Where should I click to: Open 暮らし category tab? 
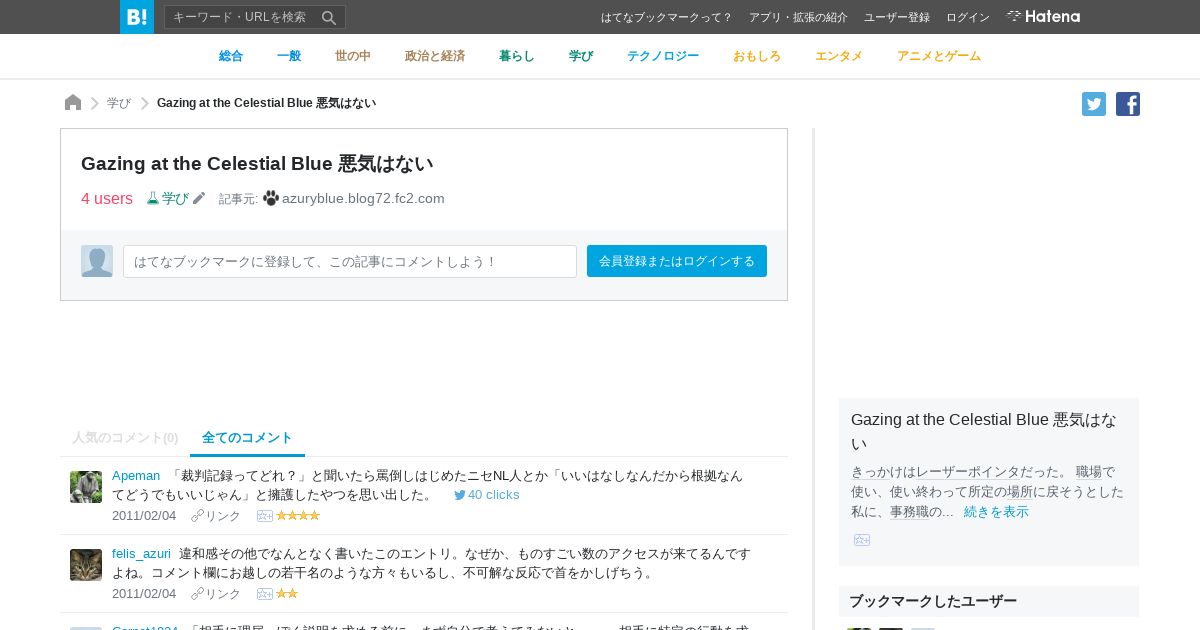coord(517,56)
